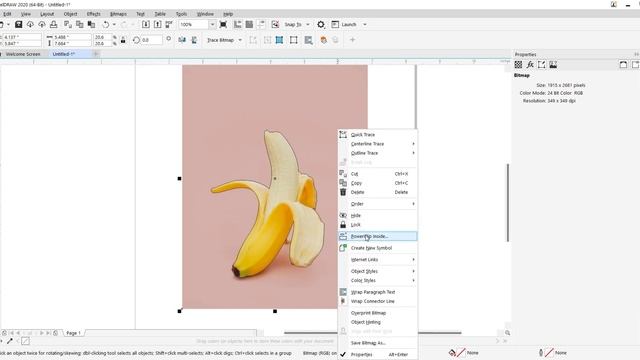
Task: Click the zoom magnifier at the canvas corner
Action: tap(507, 333)
